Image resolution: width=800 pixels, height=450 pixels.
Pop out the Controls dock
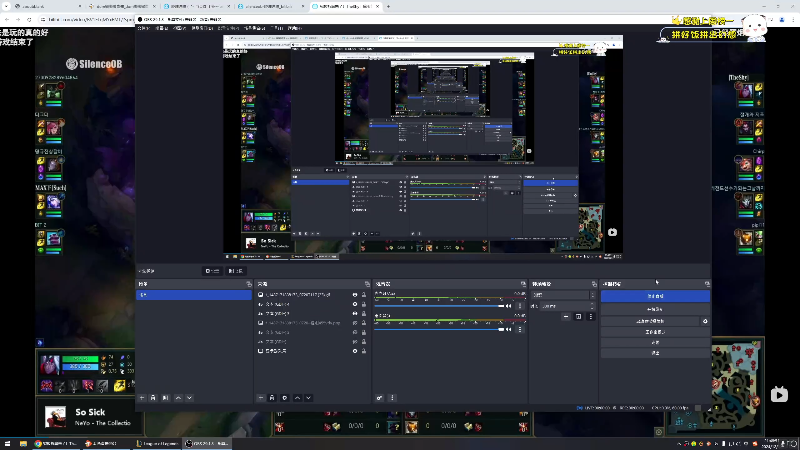[x=707, y=284]
